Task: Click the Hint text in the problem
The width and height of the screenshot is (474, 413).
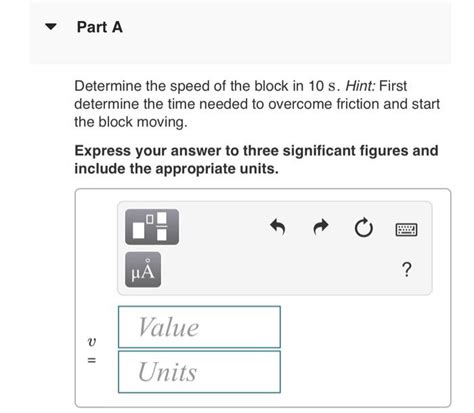Action: click(360, 86)
